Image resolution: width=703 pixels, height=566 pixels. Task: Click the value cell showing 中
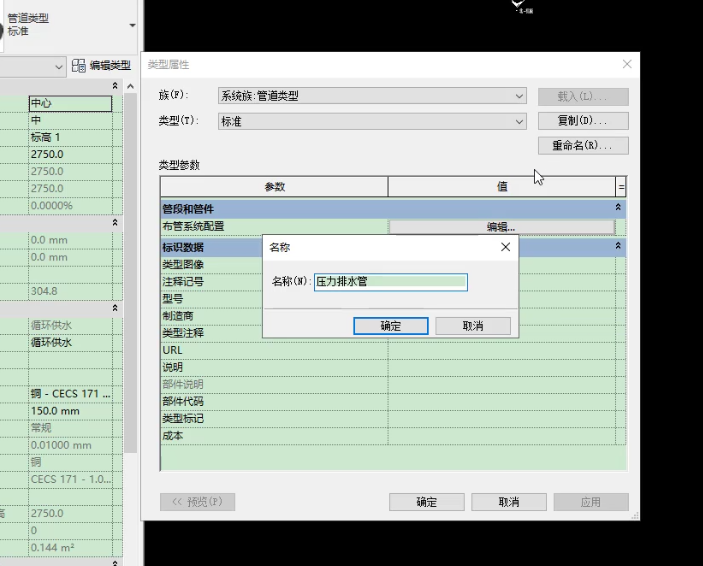click(70, 120)
